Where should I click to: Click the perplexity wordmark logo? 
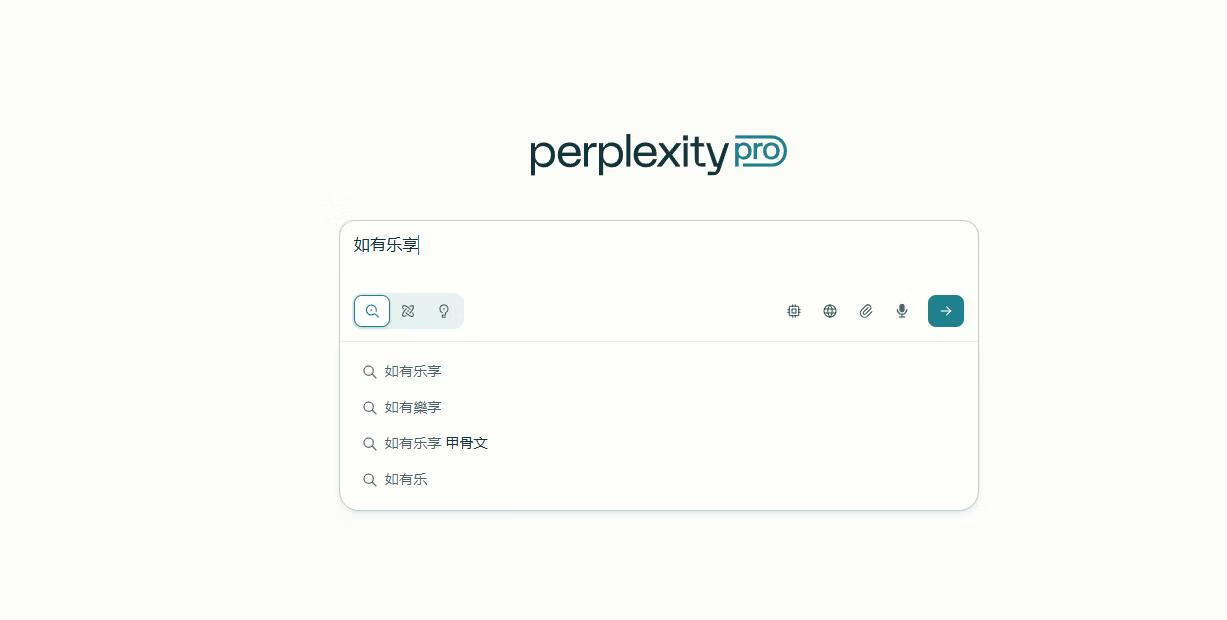630,155
